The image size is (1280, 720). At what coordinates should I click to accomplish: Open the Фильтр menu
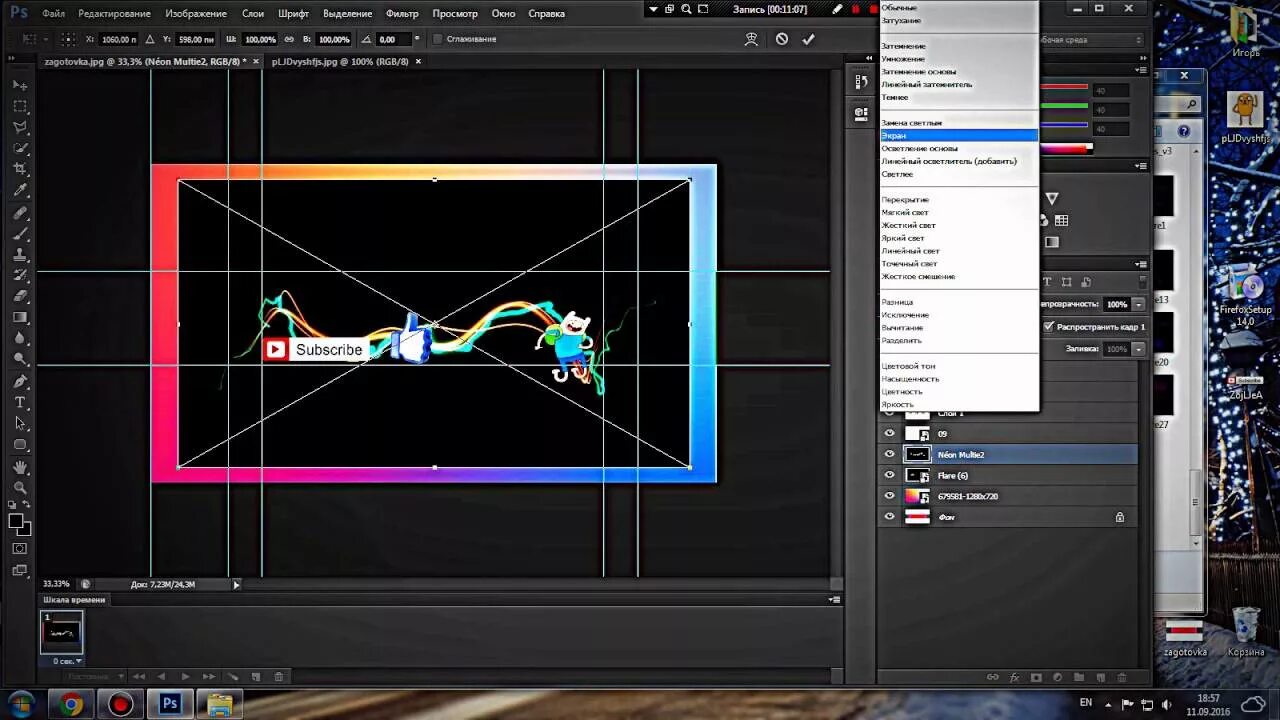402,14
